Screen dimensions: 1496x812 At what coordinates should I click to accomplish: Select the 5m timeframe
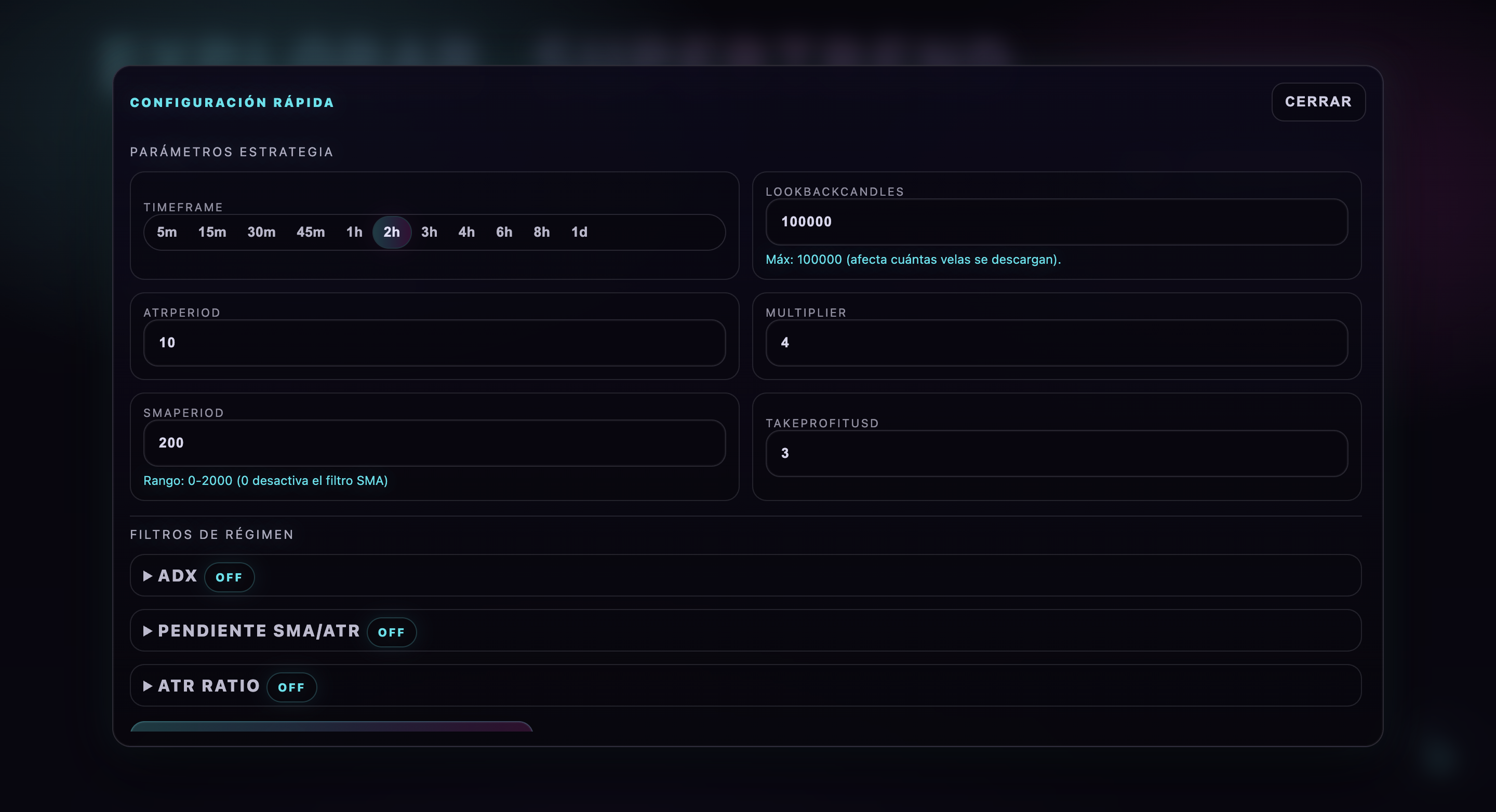166,232
